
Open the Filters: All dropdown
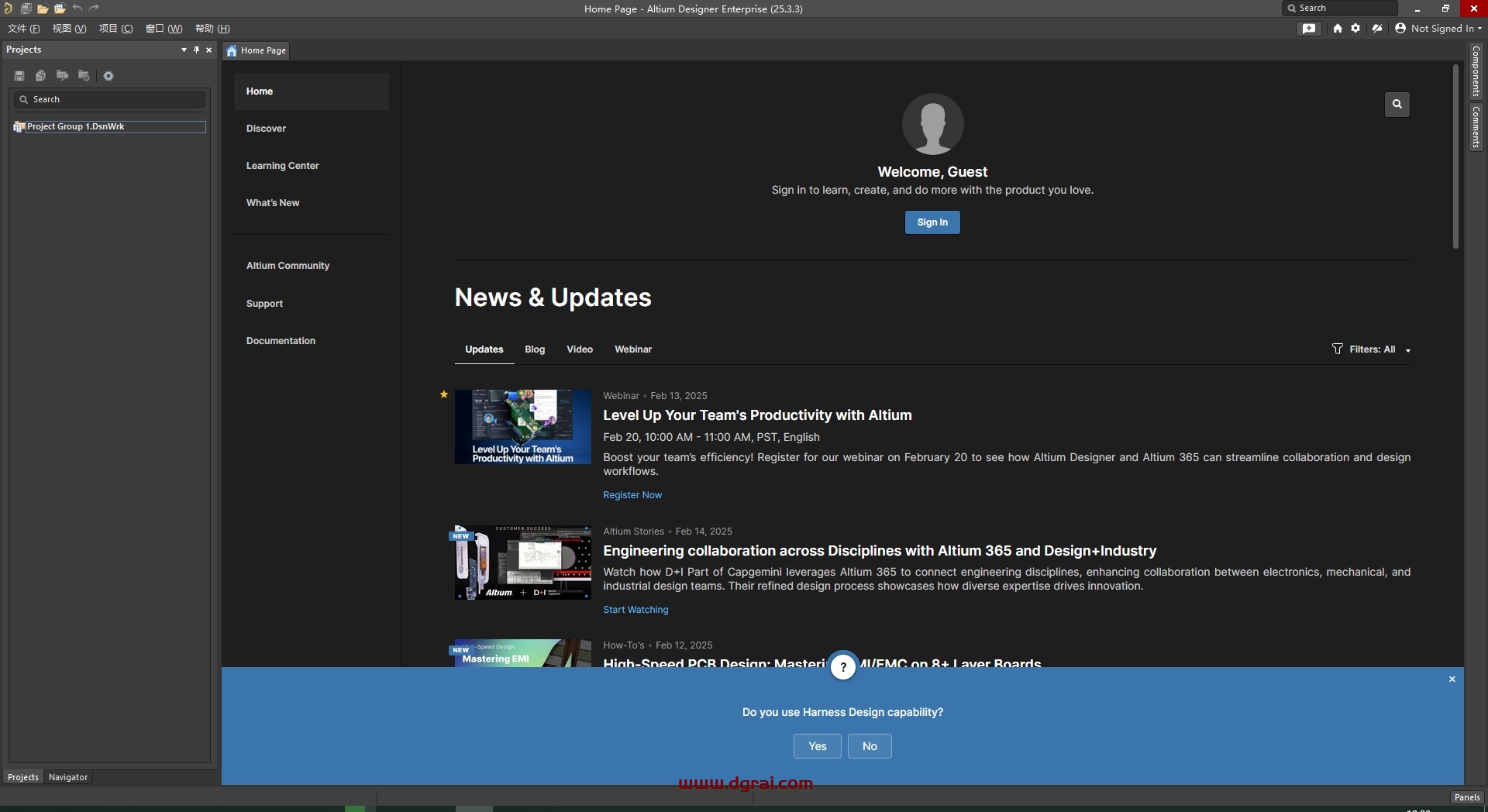[x=1373, y=349]
